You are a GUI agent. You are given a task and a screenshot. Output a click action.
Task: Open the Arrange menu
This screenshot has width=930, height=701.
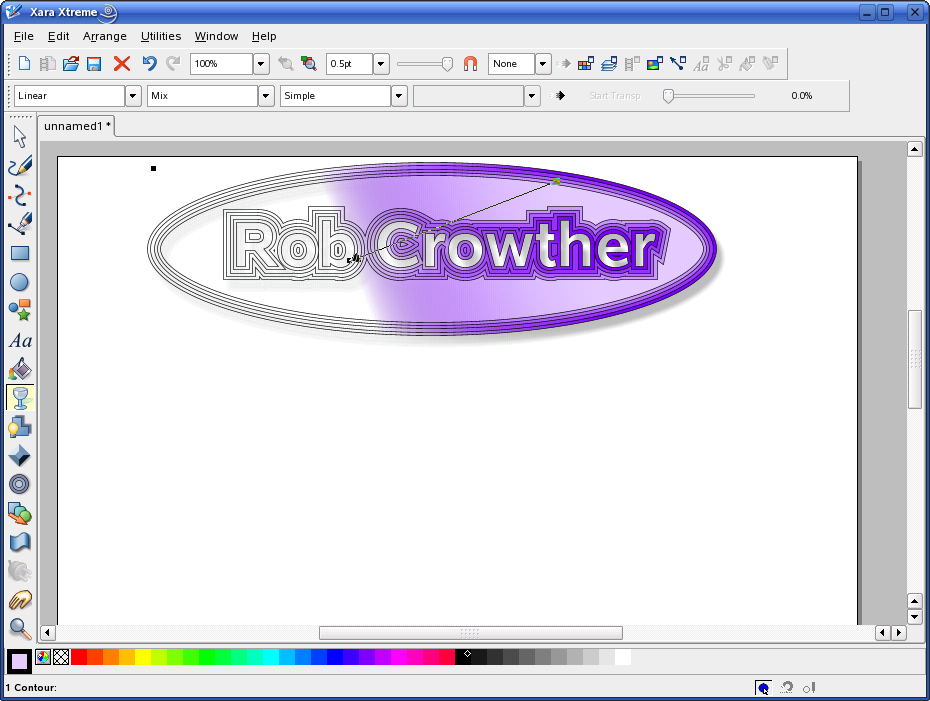pos(105,36)
